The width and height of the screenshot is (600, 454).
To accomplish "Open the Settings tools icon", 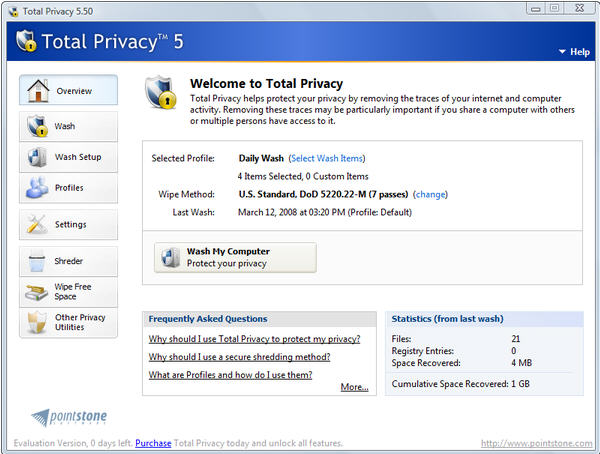I will (x=37, y=224).
